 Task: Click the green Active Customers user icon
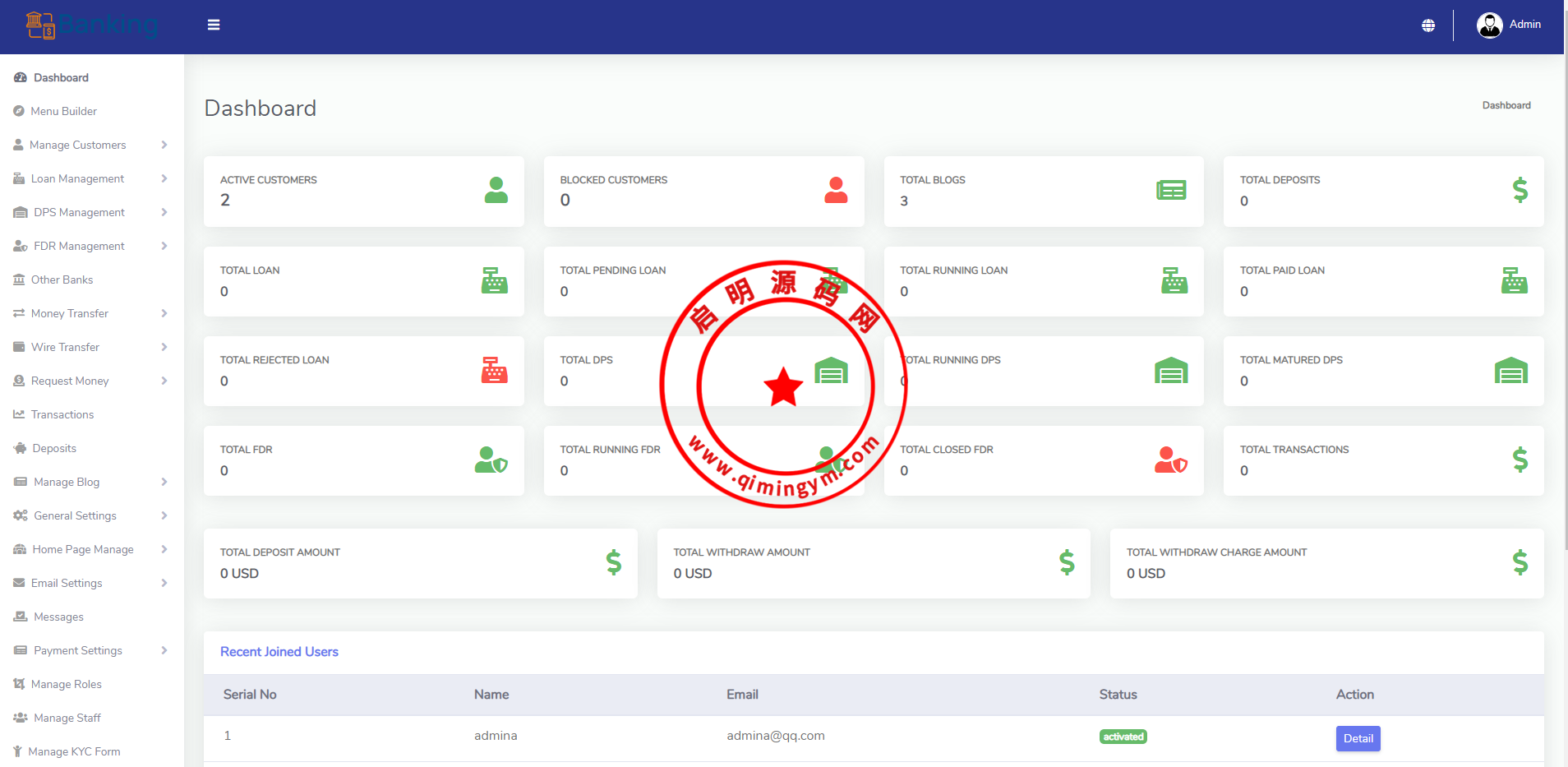tap(496, 191)
